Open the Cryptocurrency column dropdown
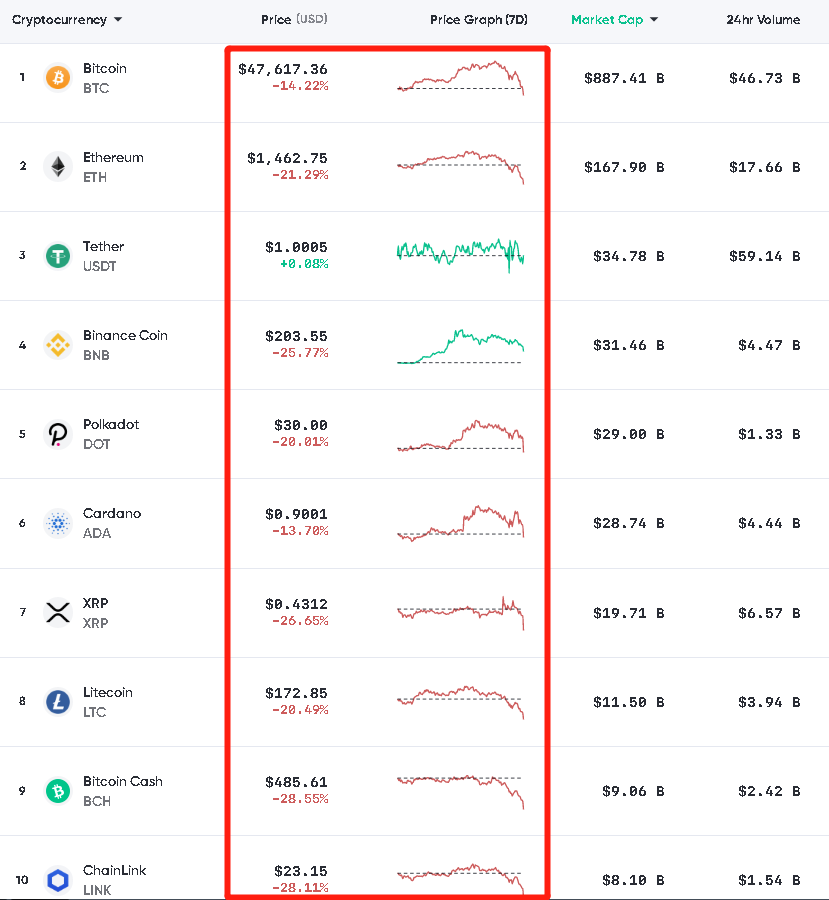The height and width of the screenshot is (900, 829). 67,20
